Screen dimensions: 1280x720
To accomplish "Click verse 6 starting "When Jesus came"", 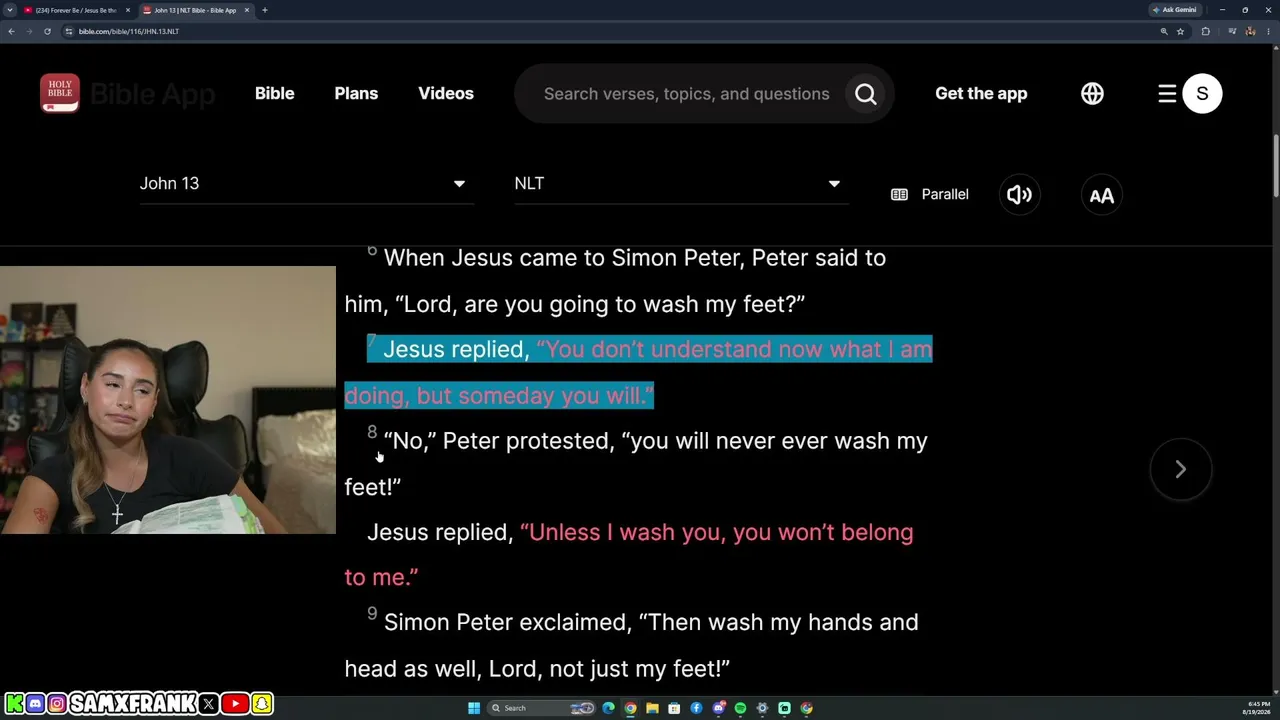I will click(615, 281).
